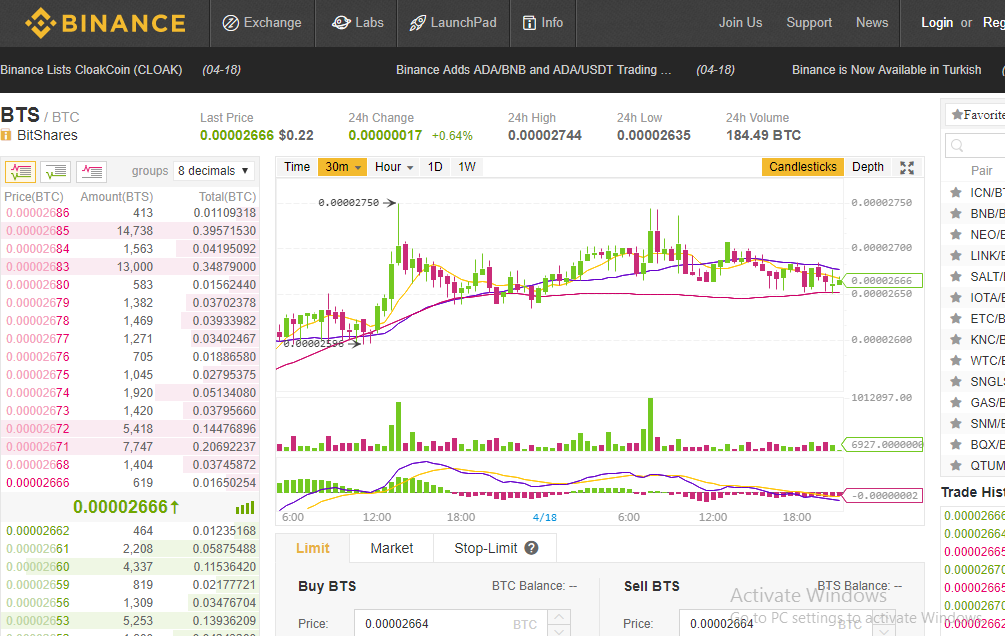Open the Exchange menu
This screenshot has width=1005, height=636.
click(x=262, y=23)
